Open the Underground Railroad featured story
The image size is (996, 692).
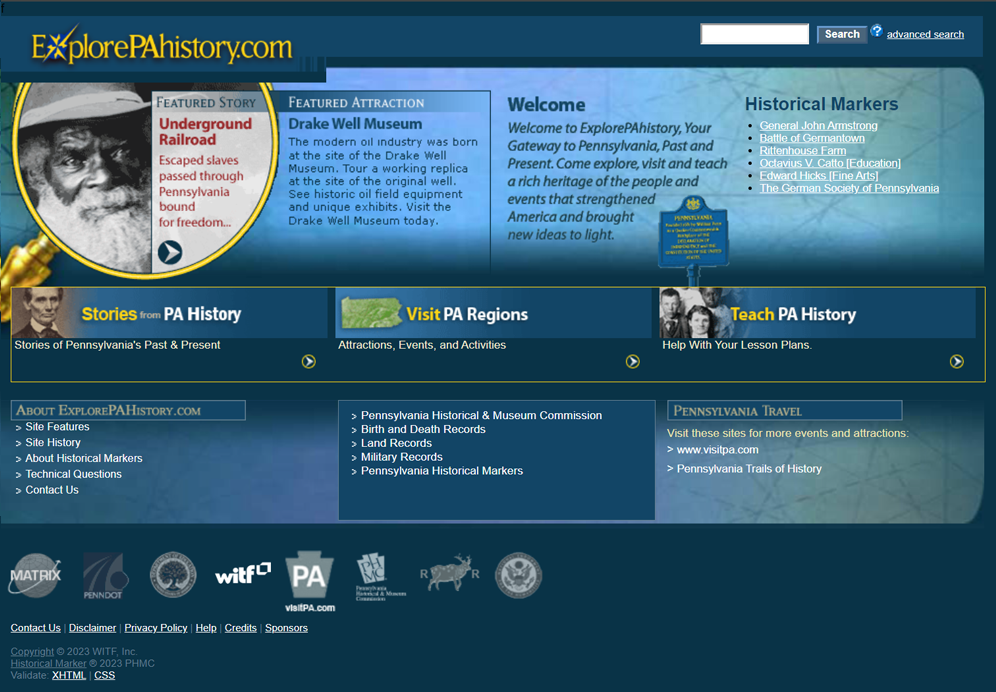pos(205,132)
